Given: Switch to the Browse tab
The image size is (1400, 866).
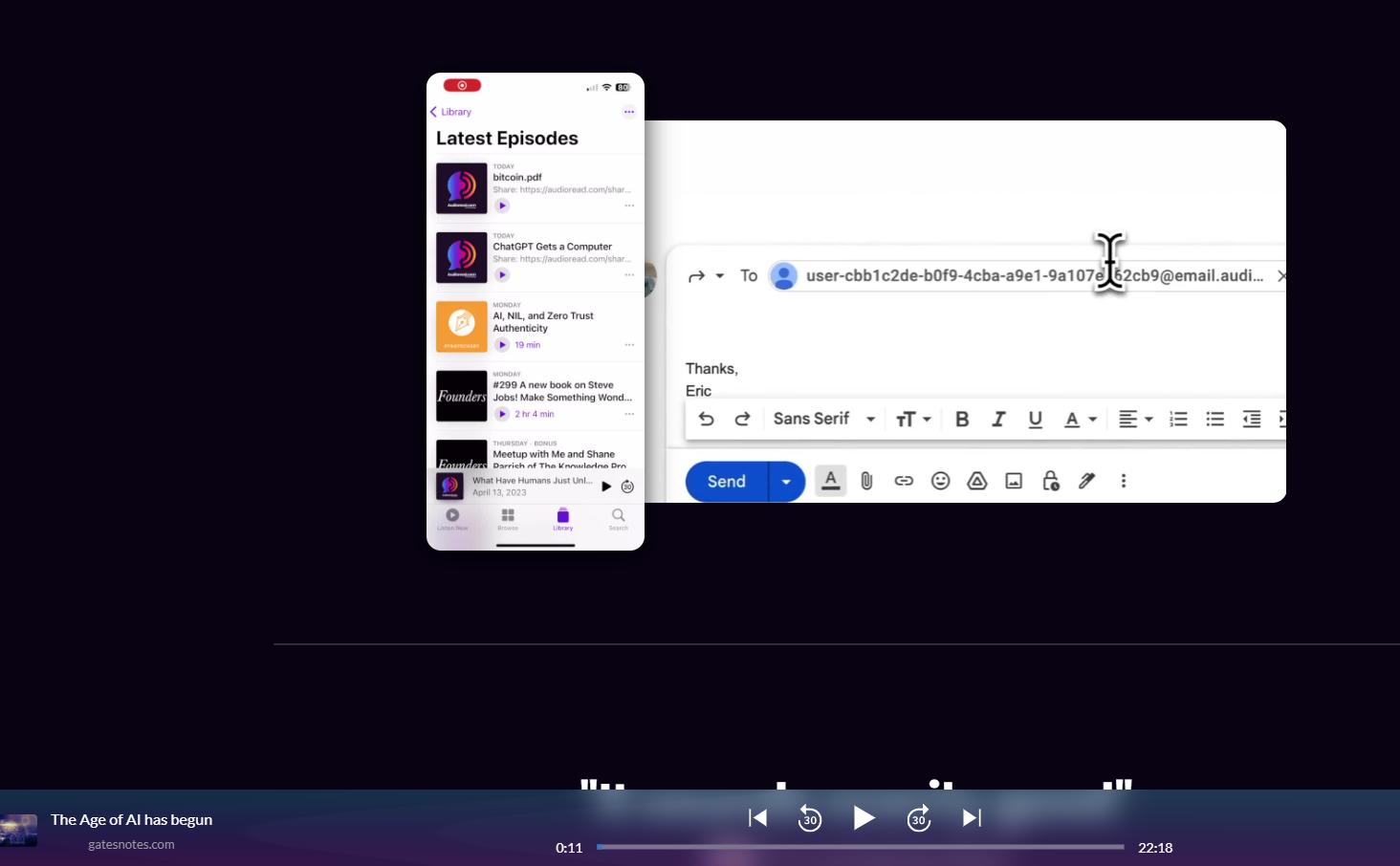Looking at the screenshot, I should tap(508, 519).
